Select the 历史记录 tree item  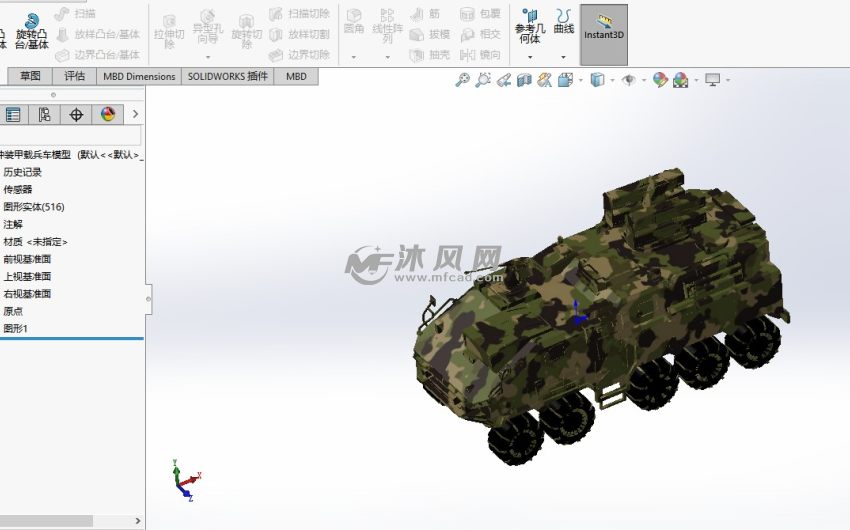tap(22, 172)
